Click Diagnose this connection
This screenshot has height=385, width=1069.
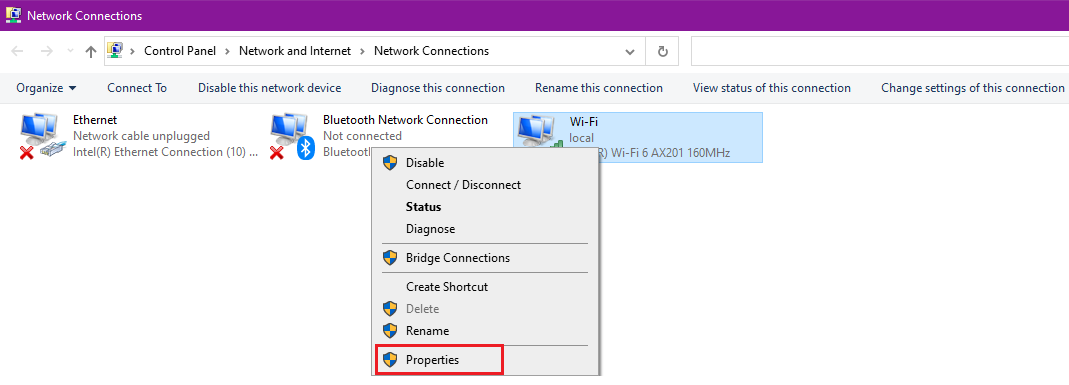pos(438,88)
